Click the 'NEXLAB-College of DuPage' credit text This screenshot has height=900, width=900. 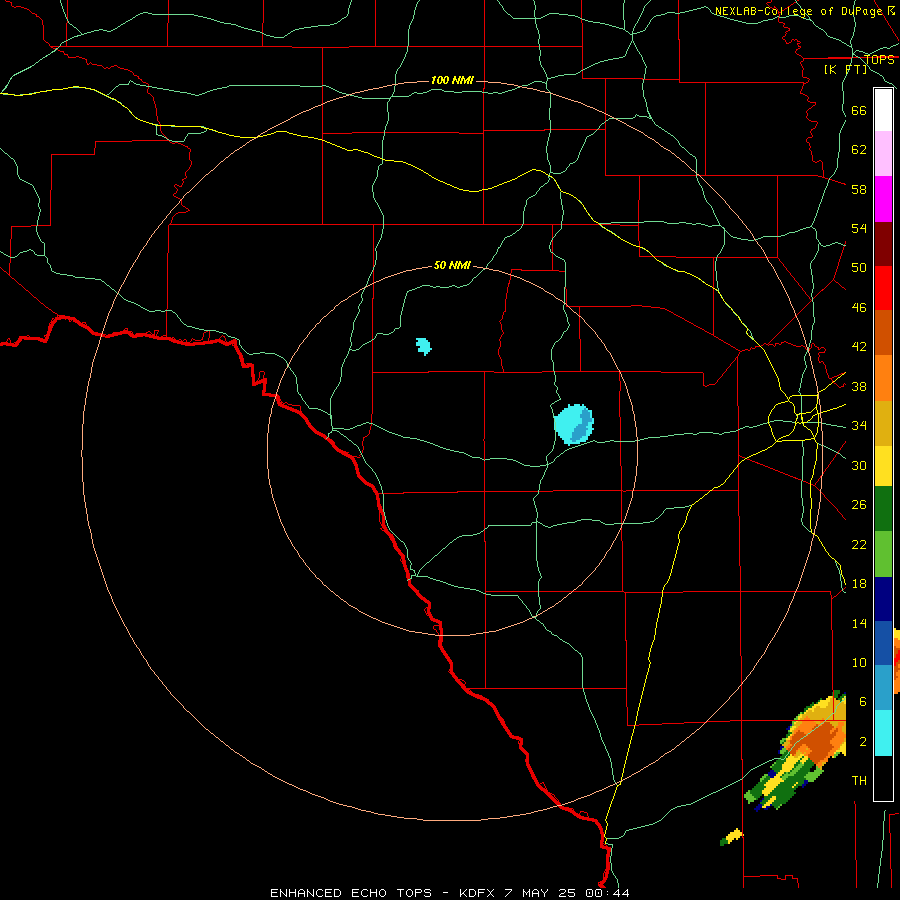(798, 11)
